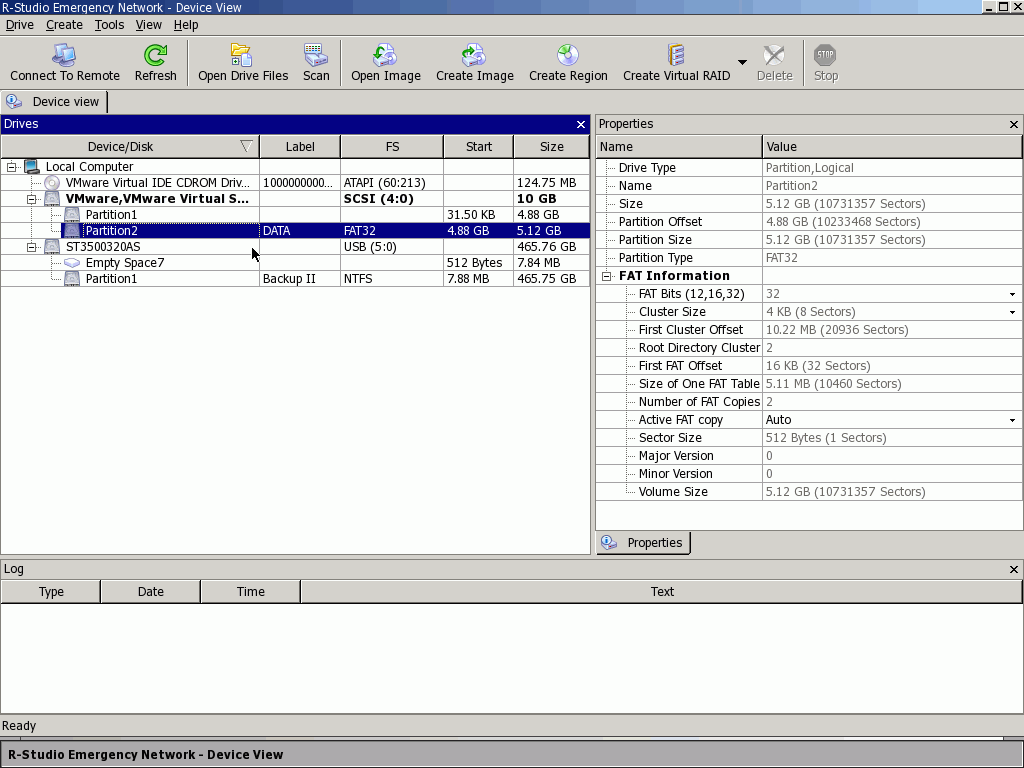
Task: Click the Log Time column header
Action: point(250,592)
